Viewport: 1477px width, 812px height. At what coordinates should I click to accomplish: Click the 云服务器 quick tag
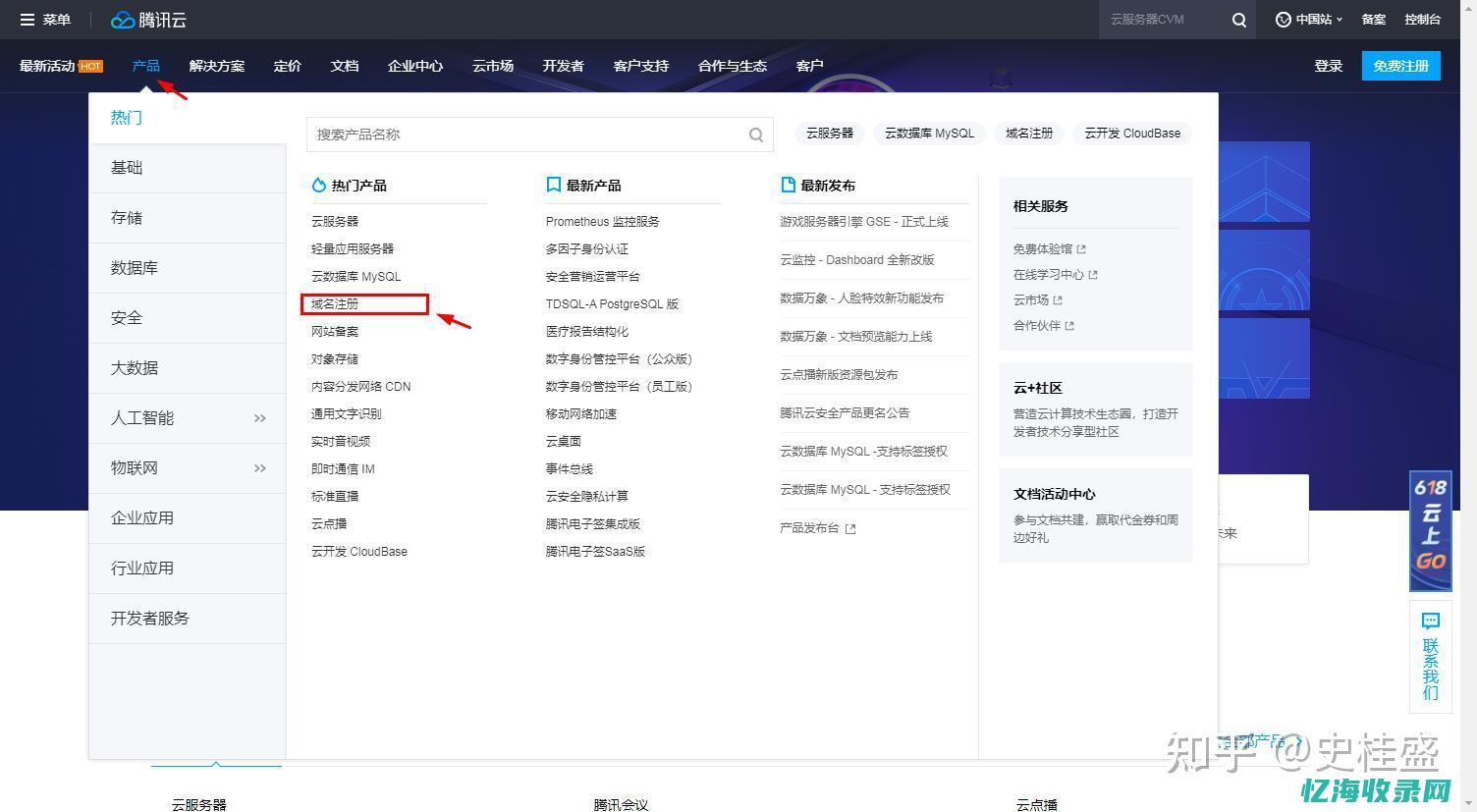click(830, 134)
